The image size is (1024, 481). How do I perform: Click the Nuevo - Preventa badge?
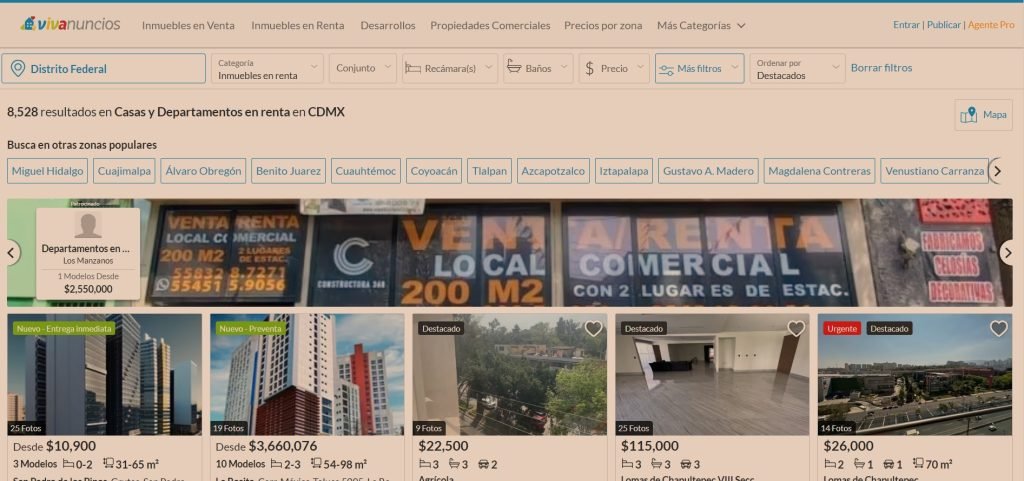click(250, 328)
